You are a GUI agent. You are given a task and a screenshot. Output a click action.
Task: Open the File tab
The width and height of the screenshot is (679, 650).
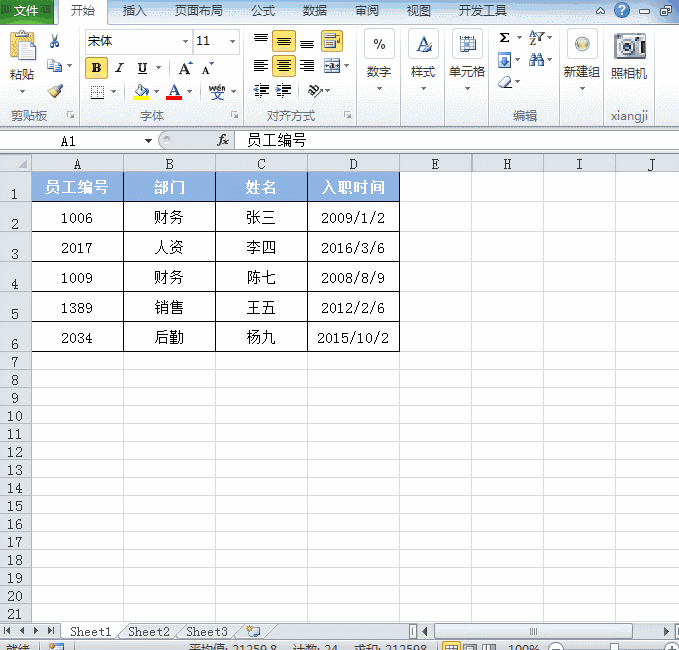click(26, 11)
